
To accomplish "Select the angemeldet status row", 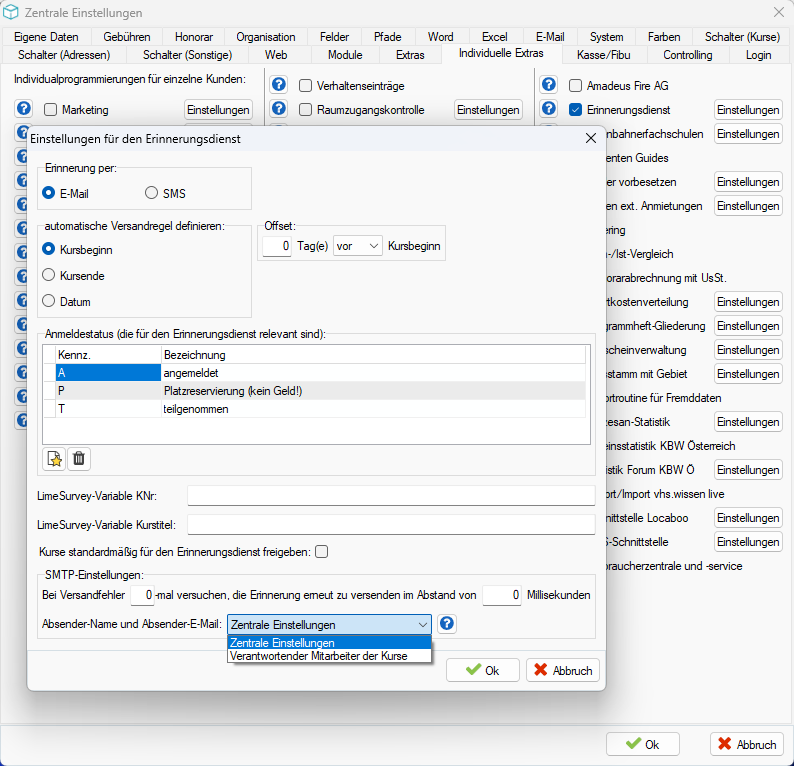I will [315, 373].
